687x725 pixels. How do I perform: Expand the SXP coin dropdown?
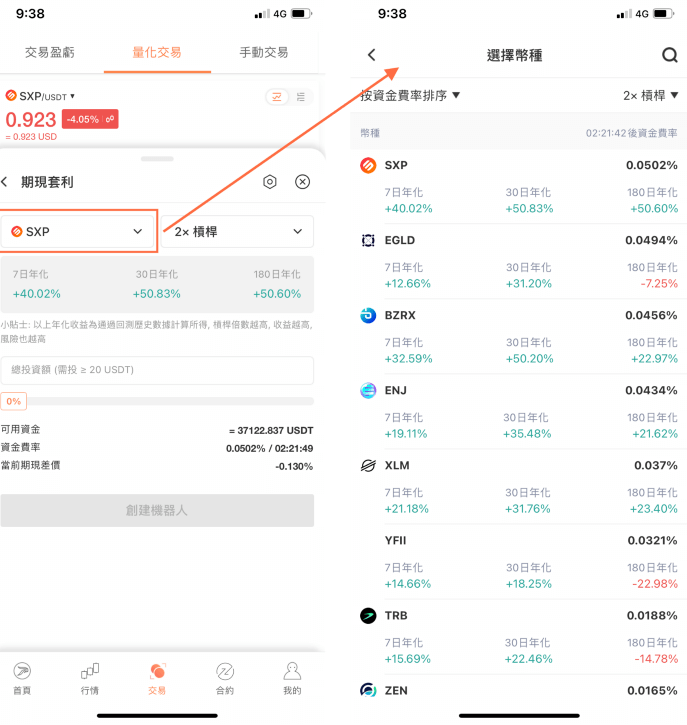click(78, 231)
